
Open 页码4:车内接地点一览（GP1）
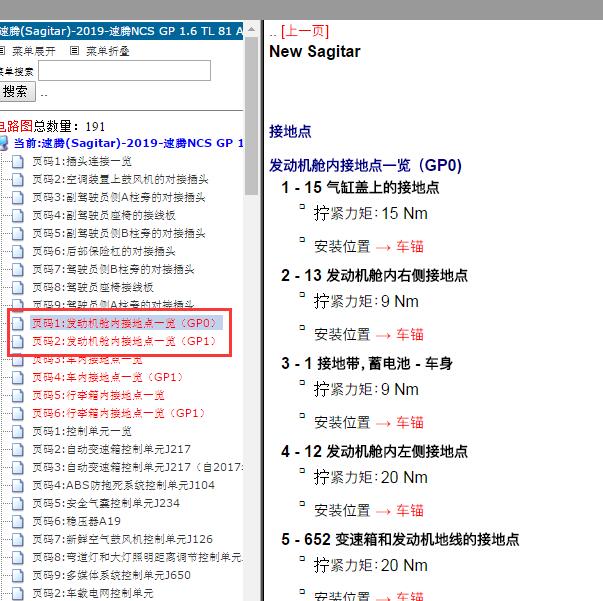click(108, 377)
